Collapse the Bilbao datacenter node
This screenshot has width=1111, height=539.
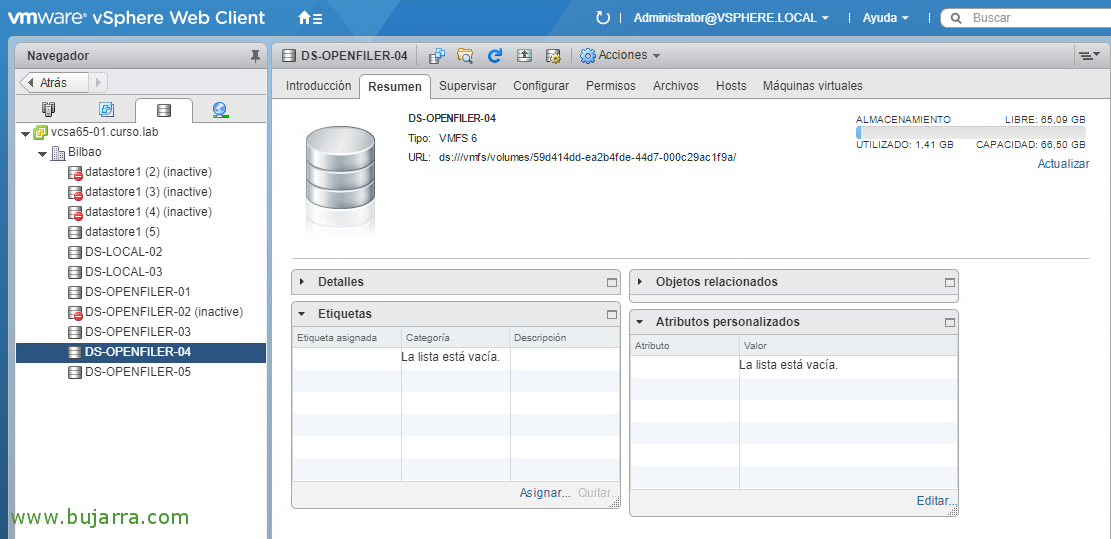point(43,154)
